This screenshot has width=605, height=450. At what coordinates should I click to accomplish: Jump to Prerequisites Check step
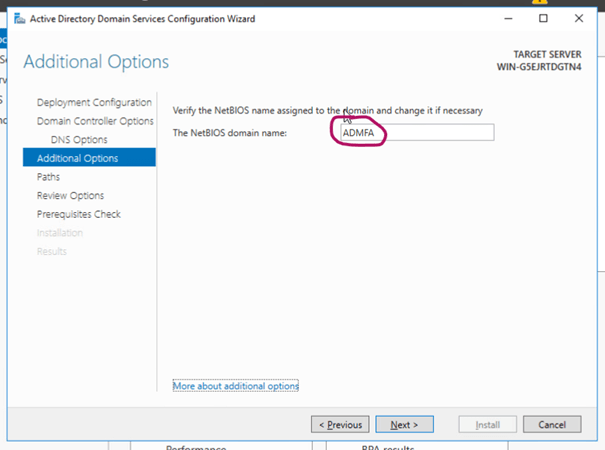pos(78,214)
